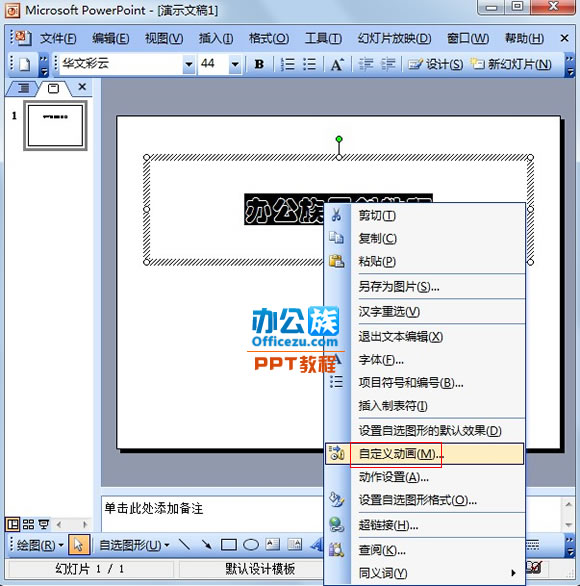Viewport: 580px width, 586px height.
Task: Open the 插入(I) menu
Action: 216,38
